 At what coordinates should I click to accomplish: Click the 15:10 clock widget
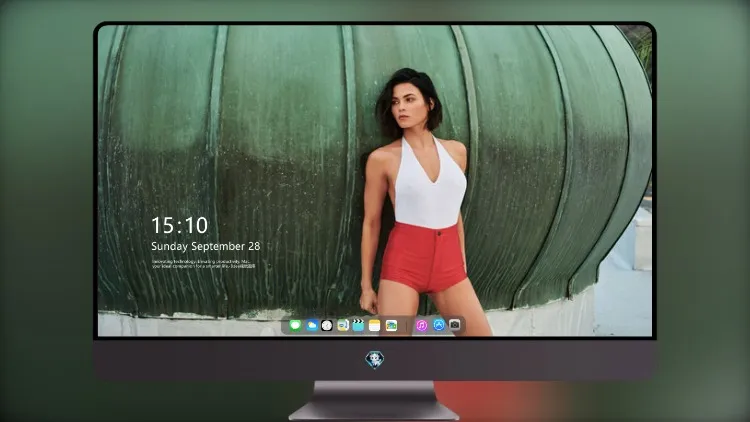click(x=180, y=225)
